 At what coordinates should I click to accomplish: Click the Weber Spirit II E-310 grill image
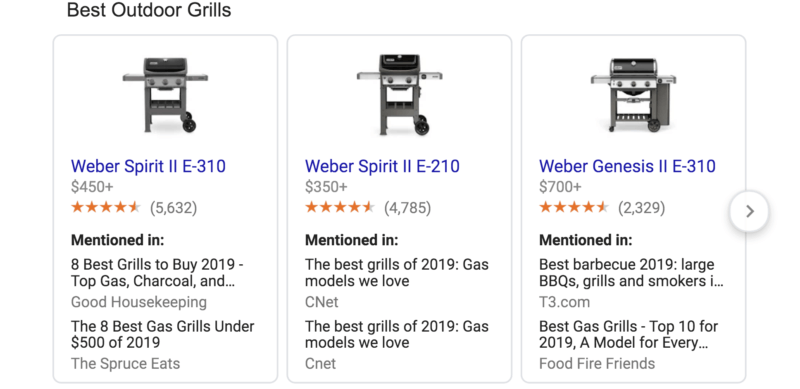point(165,94)
